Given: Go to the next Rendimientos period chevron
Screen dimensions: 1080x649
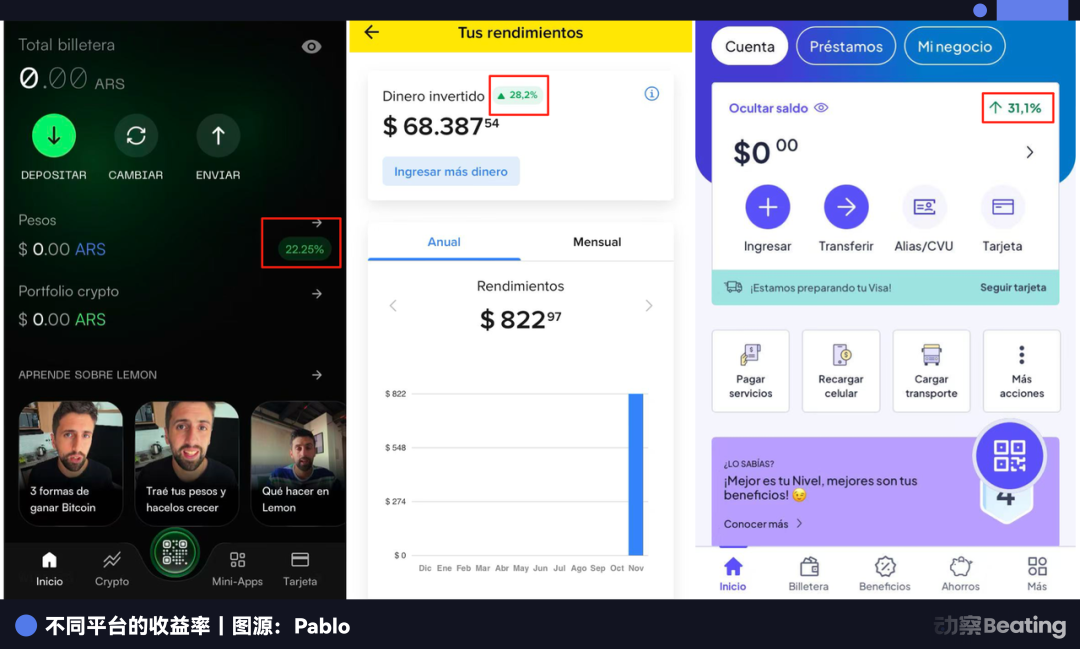Looking at the screenshot, I should [x=648, y=305].
